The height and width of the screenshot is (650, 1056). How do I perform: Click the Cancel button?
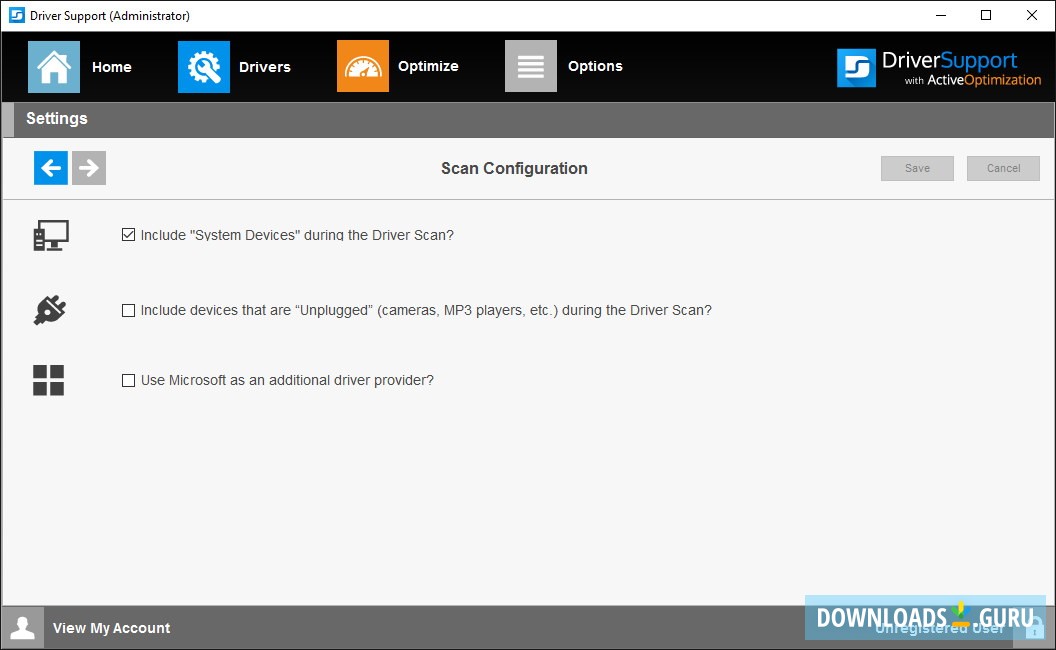tap(1003, 168)
